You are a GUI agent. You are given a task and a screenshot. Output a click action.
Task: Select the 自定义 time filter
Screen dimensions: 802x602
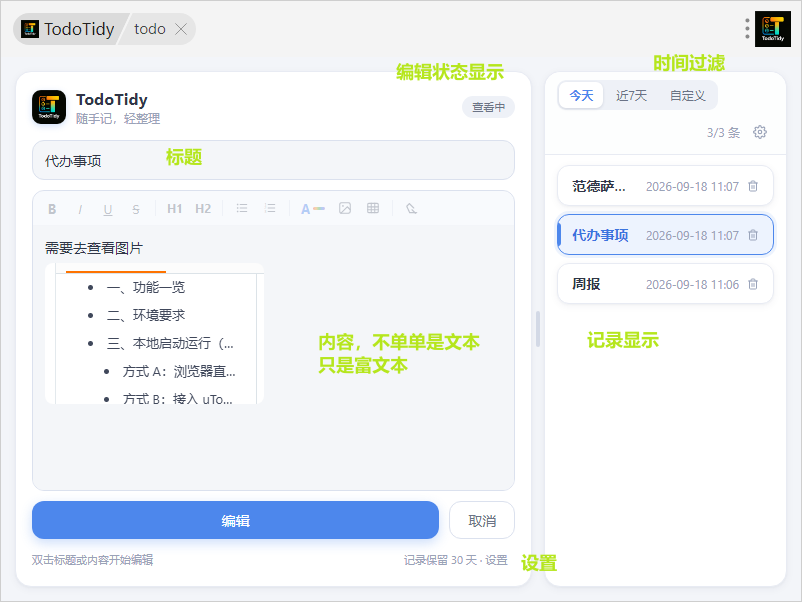(x=687, y=96)
